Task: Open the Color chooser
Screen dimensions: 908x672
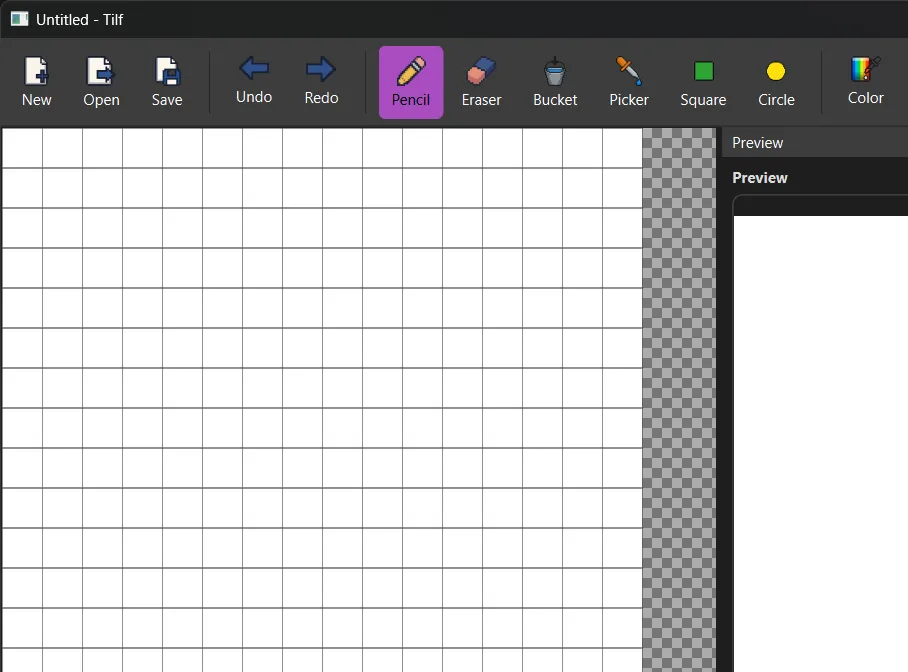Action: click(x=865, y=82)
